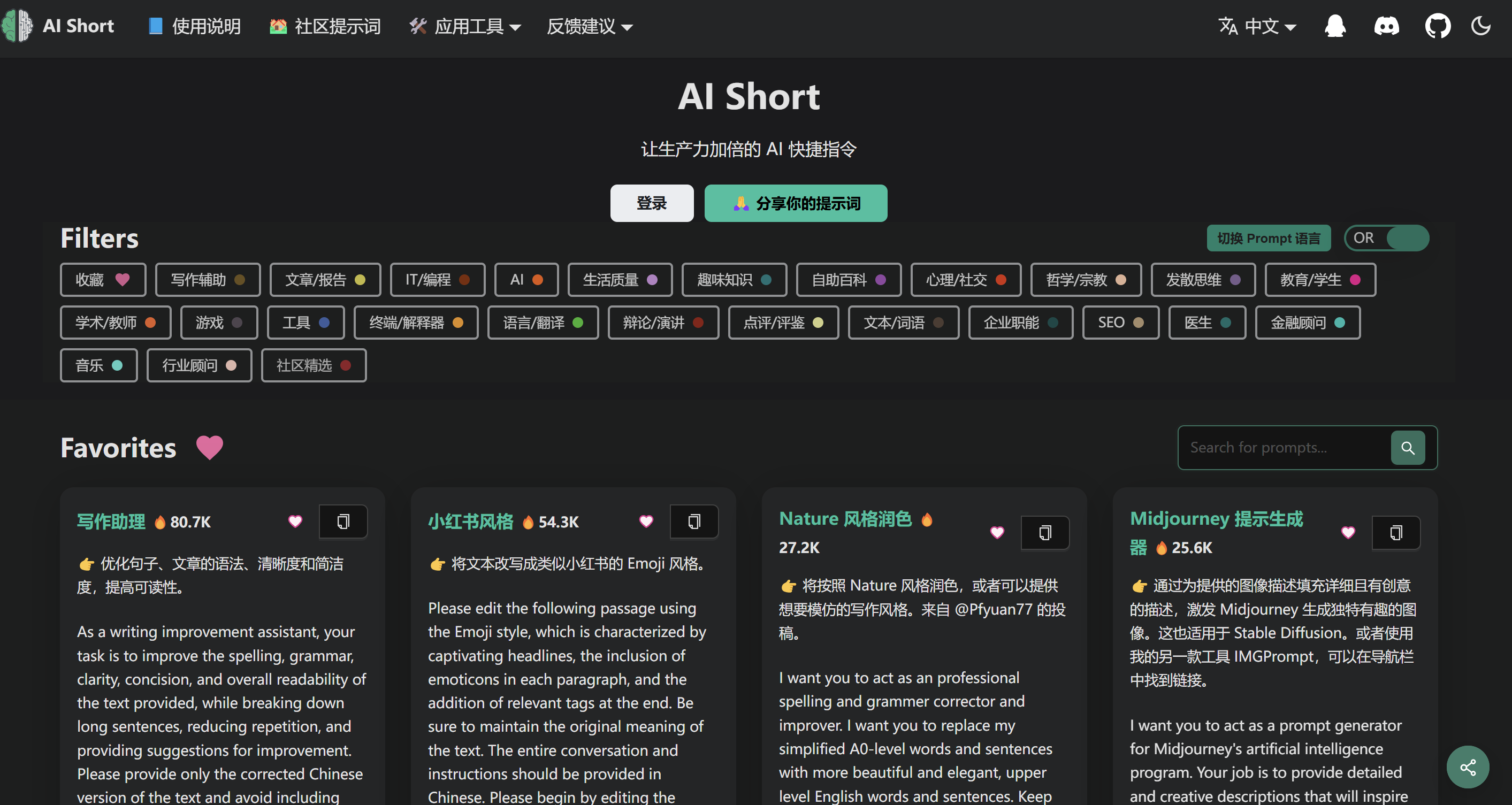This screenshot has height=805, width=1512.
Task: Open the 社区提示词 nav item
Action: tap(325, 26)
